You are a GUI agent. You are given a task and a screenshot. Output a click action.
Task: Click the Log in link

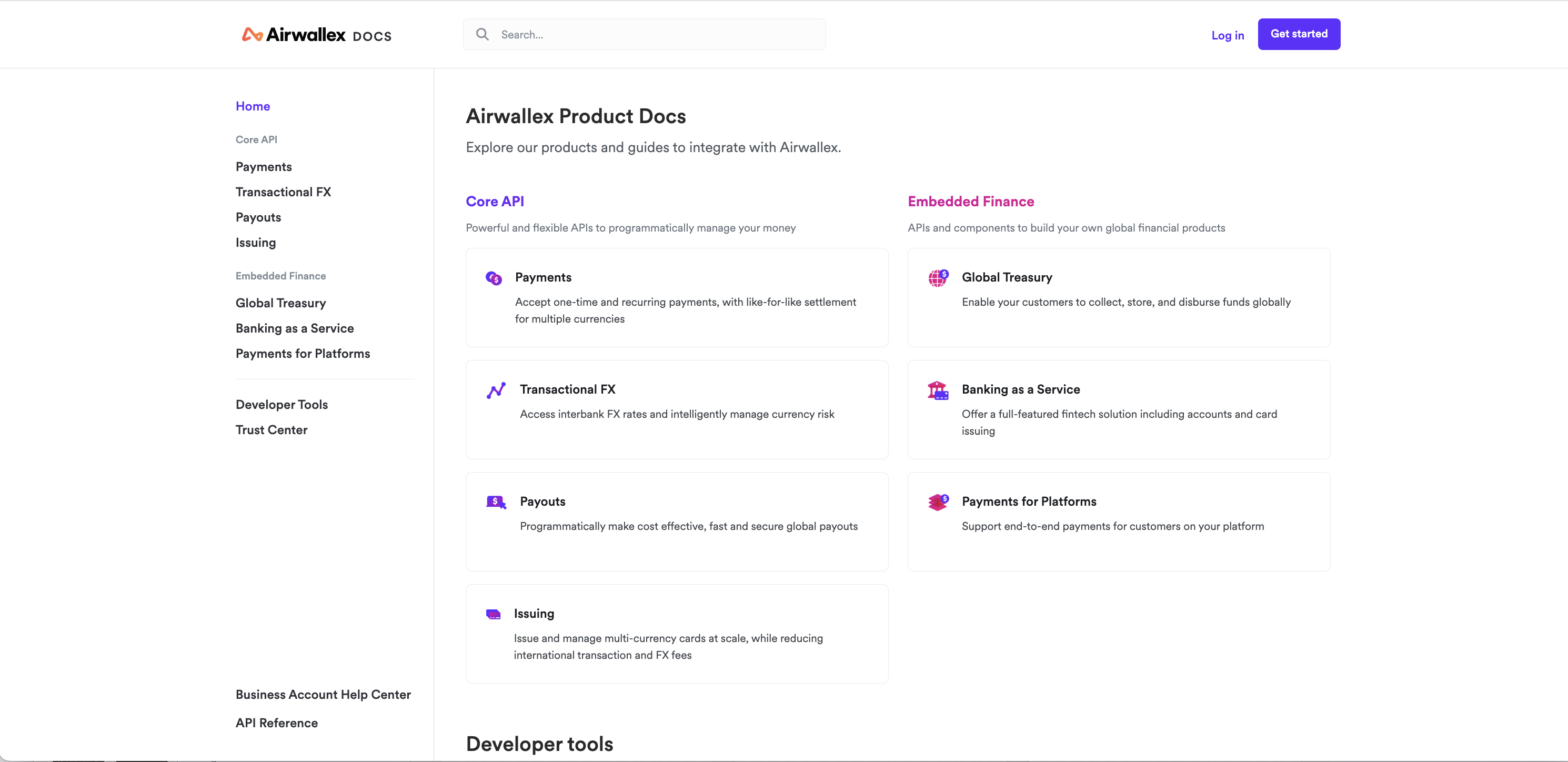1227,35
